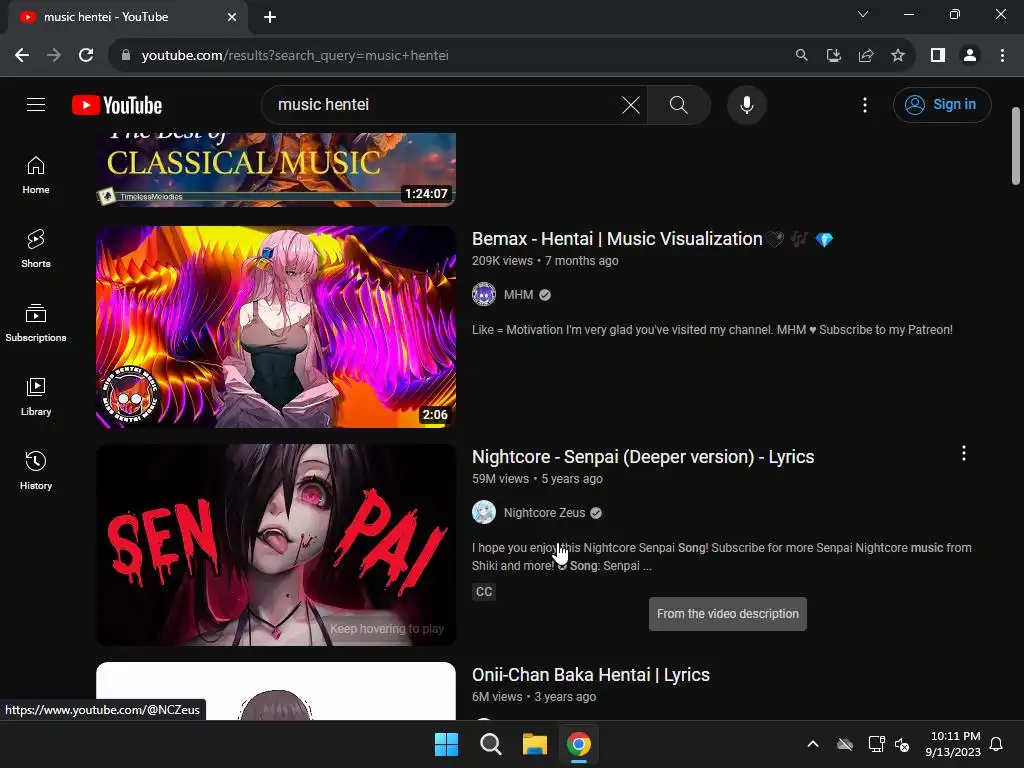Expand the system tray hidden icons chevron
Image resolution: width=1024 pixels, height=768 pixels.
pos(812,744)
